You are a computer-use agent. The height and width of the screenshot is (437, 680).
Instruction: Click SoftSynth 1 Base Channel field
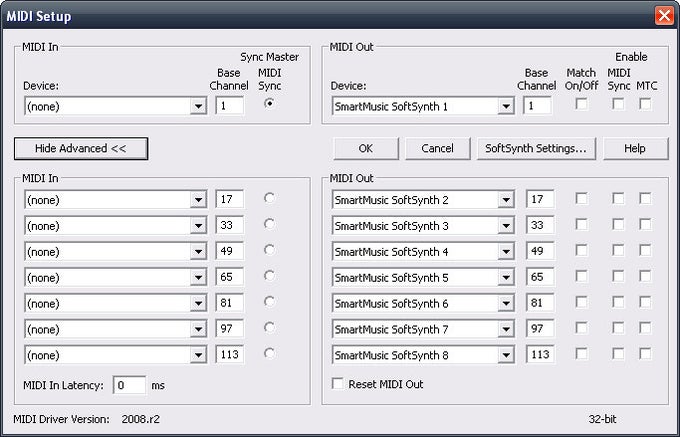coord(537,106)
